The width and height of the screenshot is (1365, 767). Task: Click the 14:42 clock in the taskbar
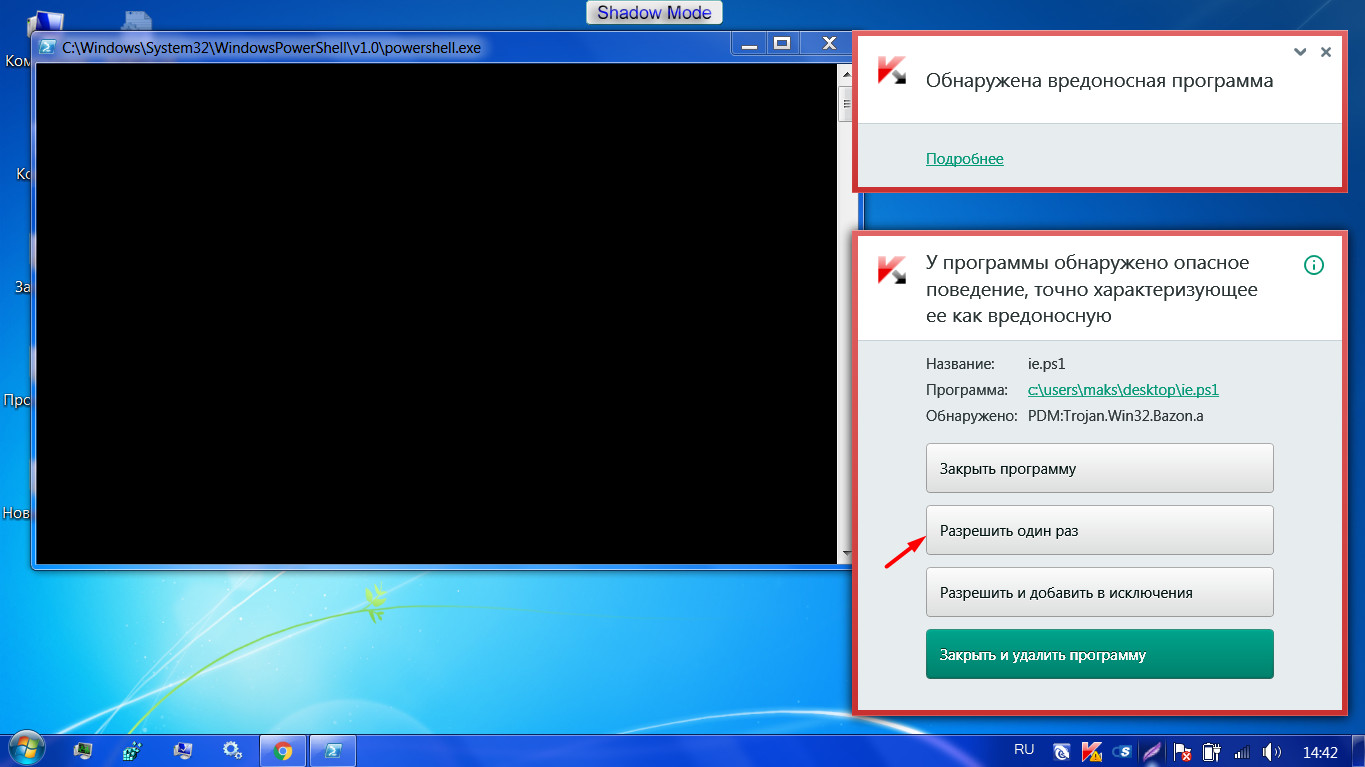click(x=1320, y=751)
